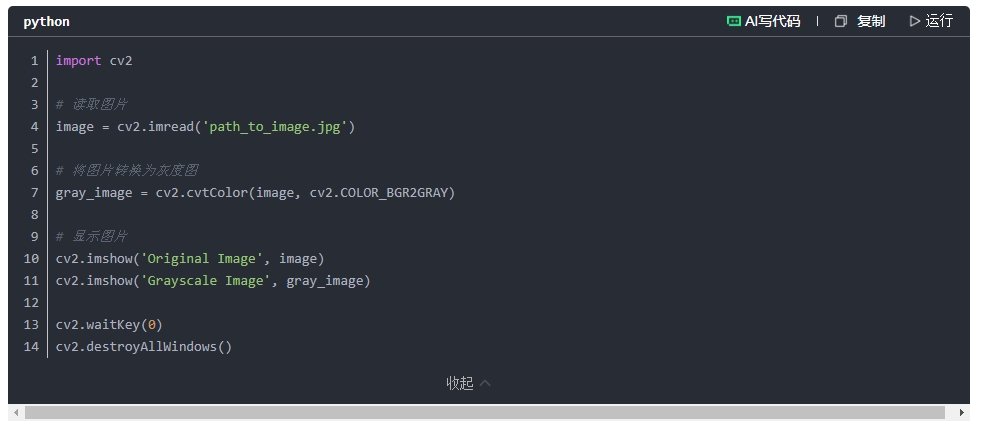Run the code with 运行 button
This screenshot has height=432, width=992.
(931, 21)
